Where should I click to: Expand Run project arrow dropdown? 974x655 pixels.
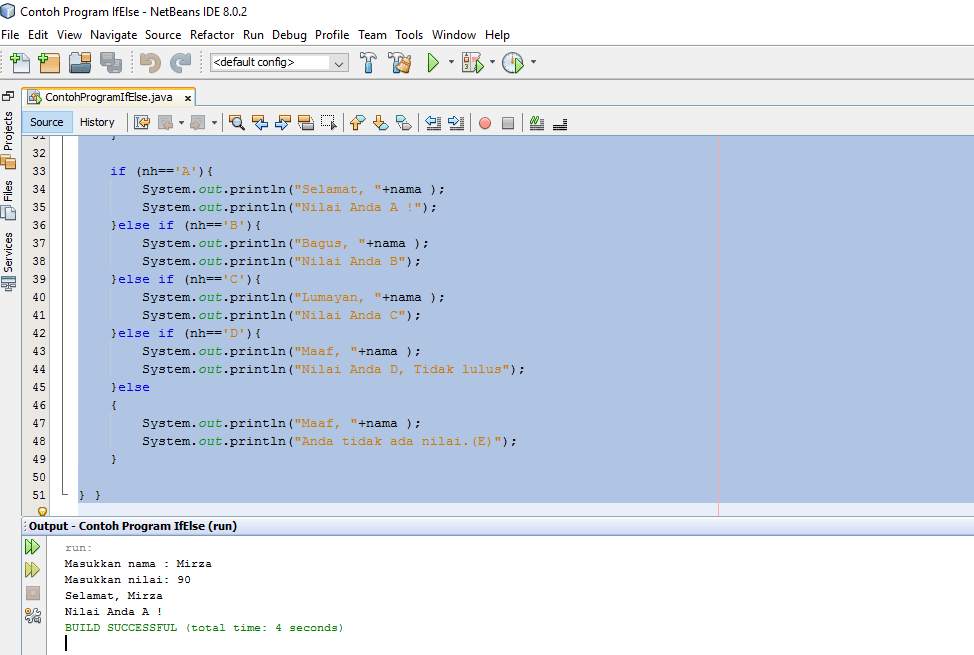pos(451,62)
